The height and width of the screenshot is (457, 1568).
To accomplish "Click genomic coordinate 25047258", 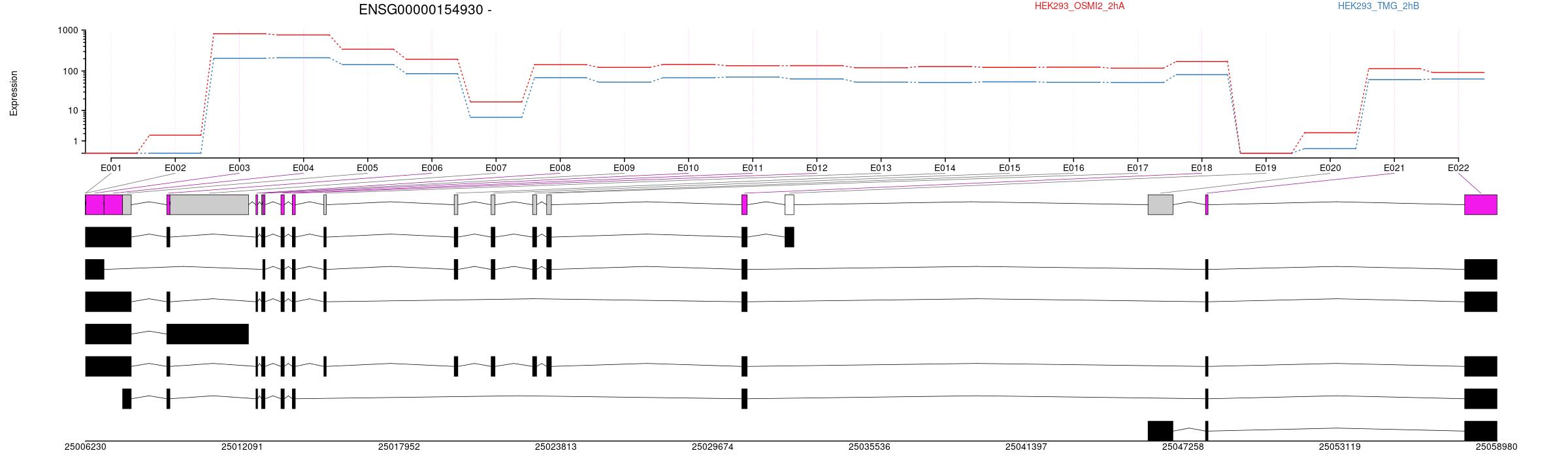I will pos(1183,447).
